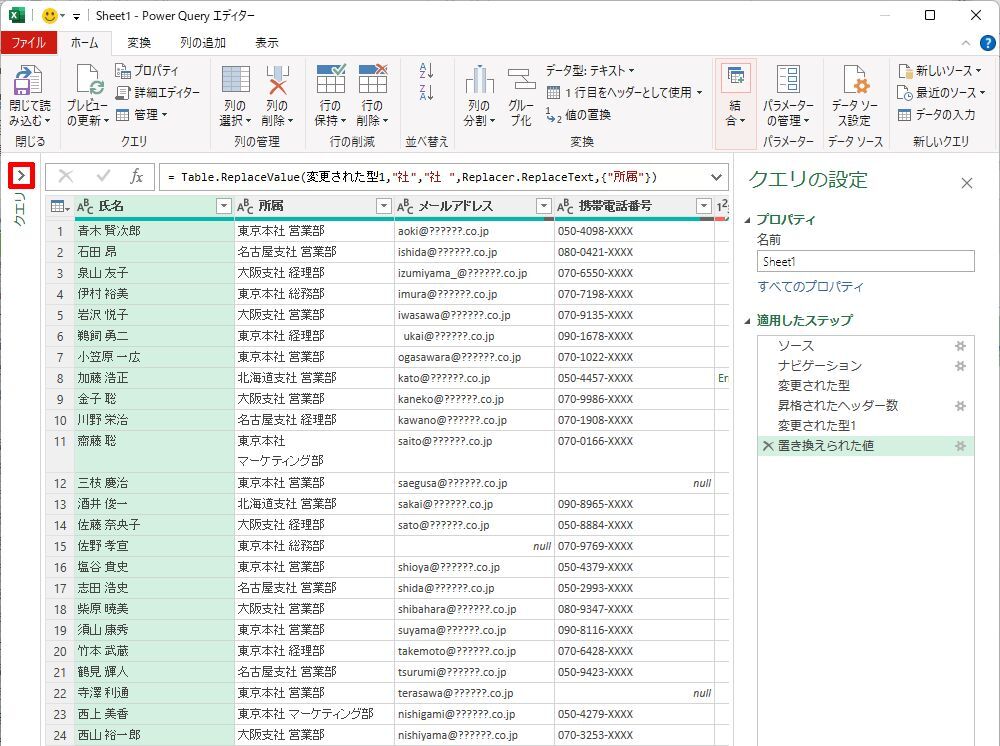Select the 変更された型 step

pos(813,386)
